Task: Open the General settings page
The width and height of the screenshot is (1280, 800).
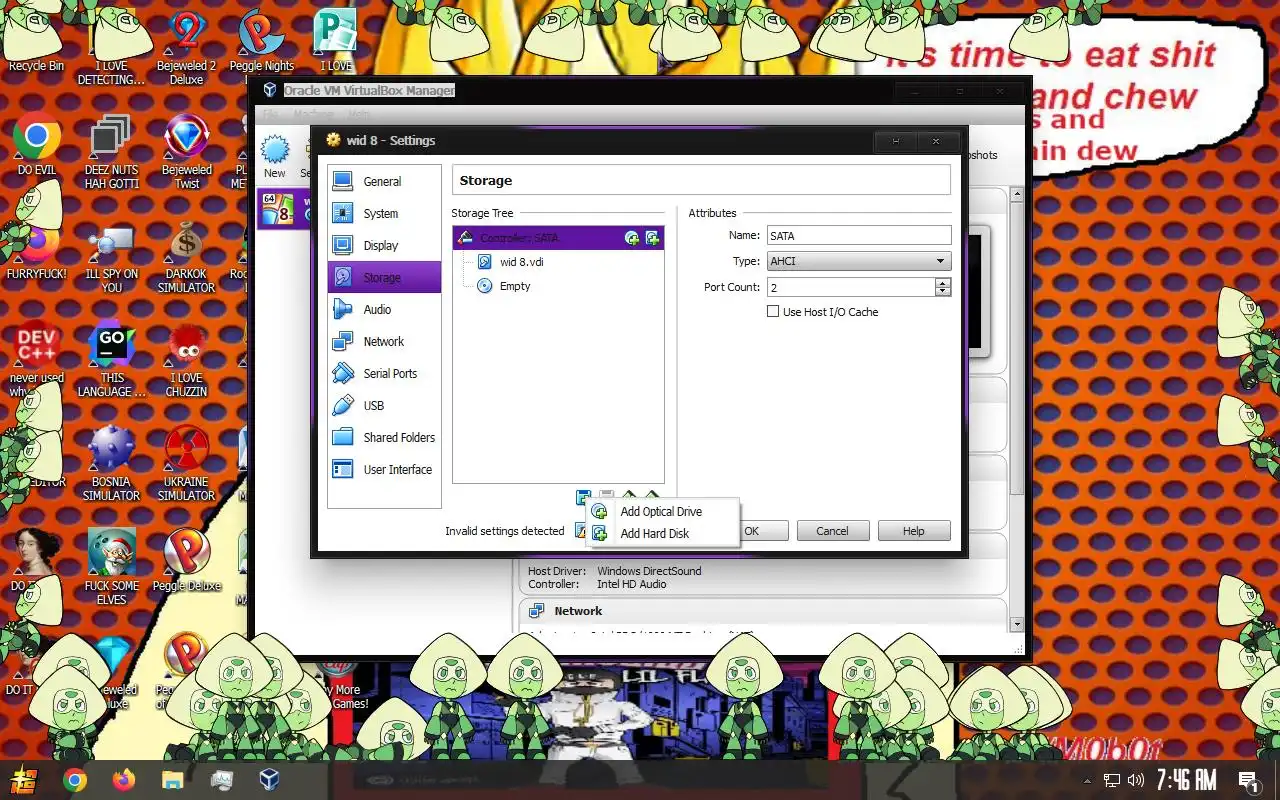Action: 384,181
